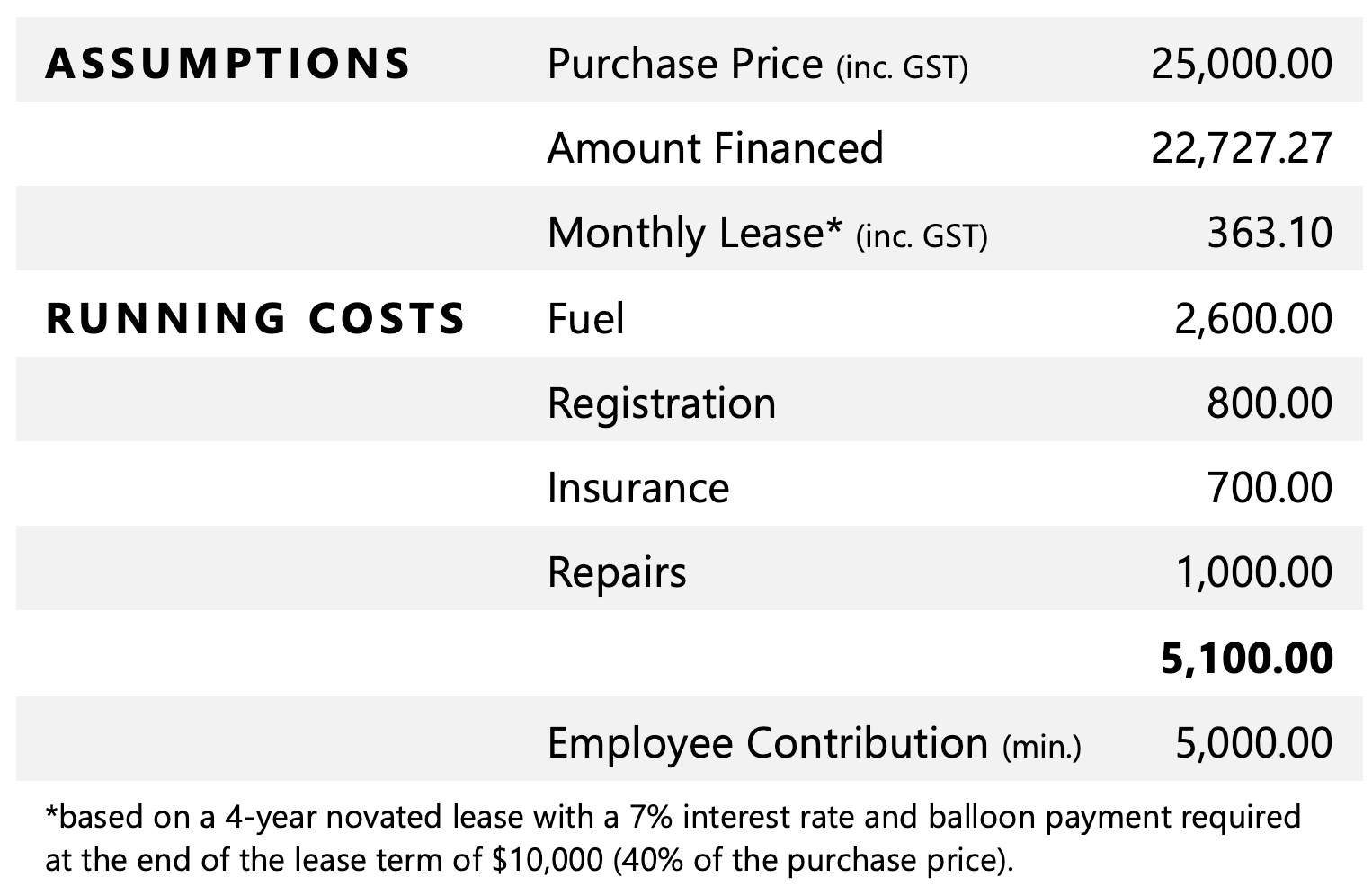Click the 800.00 registration value
This screenshot has width=1372, height=895.
coord(1269,403)
